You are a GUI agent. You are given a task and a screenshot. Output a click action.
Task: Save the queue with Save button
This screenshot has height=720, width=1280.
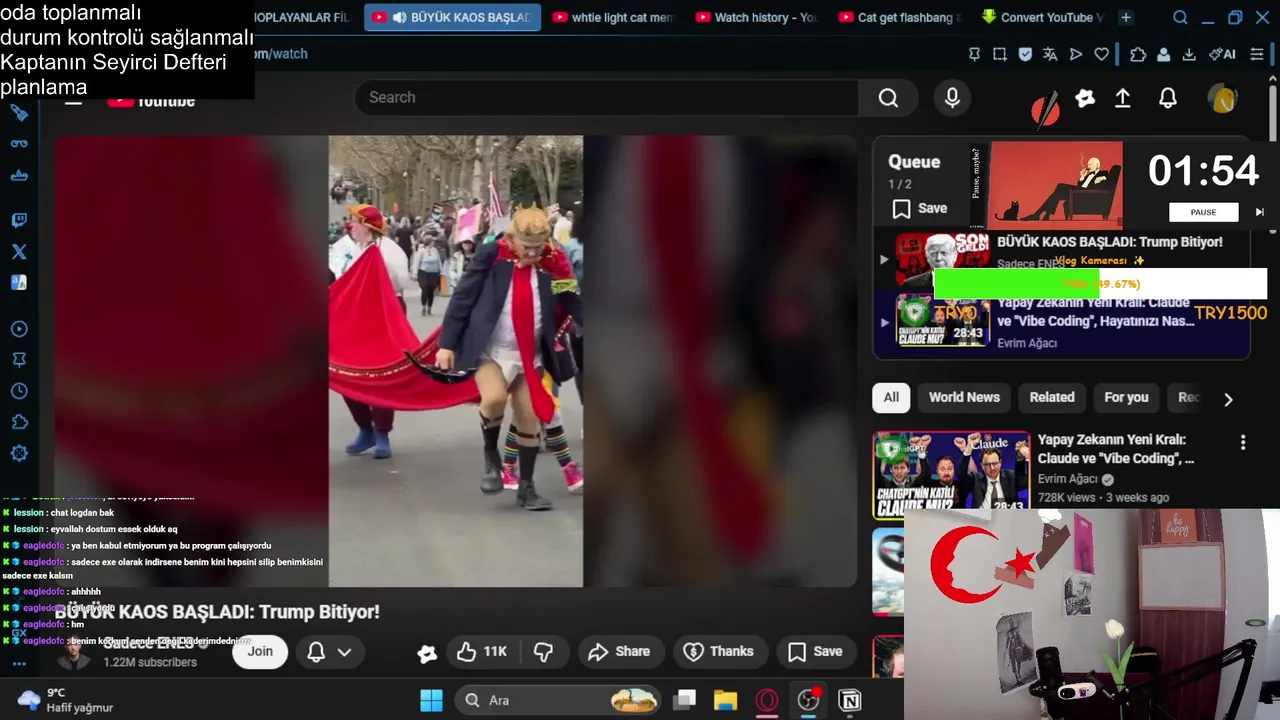tap(920, 208)
